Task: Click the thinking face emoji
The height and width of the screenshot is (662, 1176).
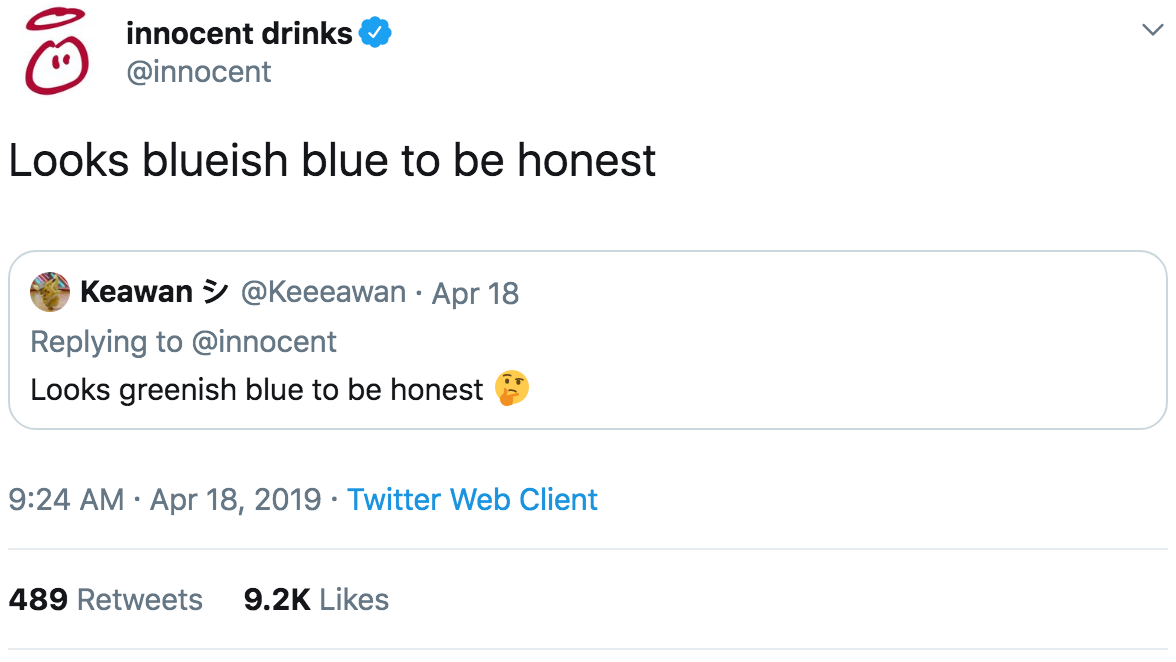Action: pos(512,388)
